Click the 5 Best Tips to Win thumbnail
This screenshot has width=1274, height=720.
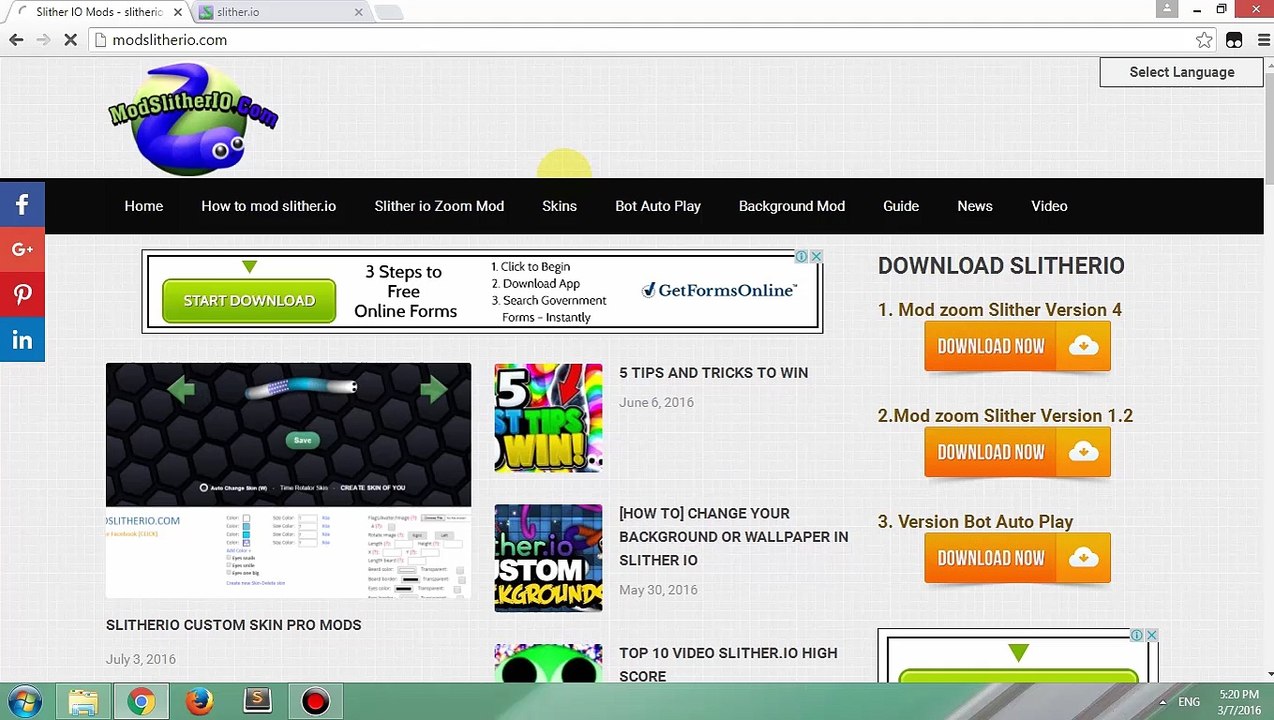(548, 417)
